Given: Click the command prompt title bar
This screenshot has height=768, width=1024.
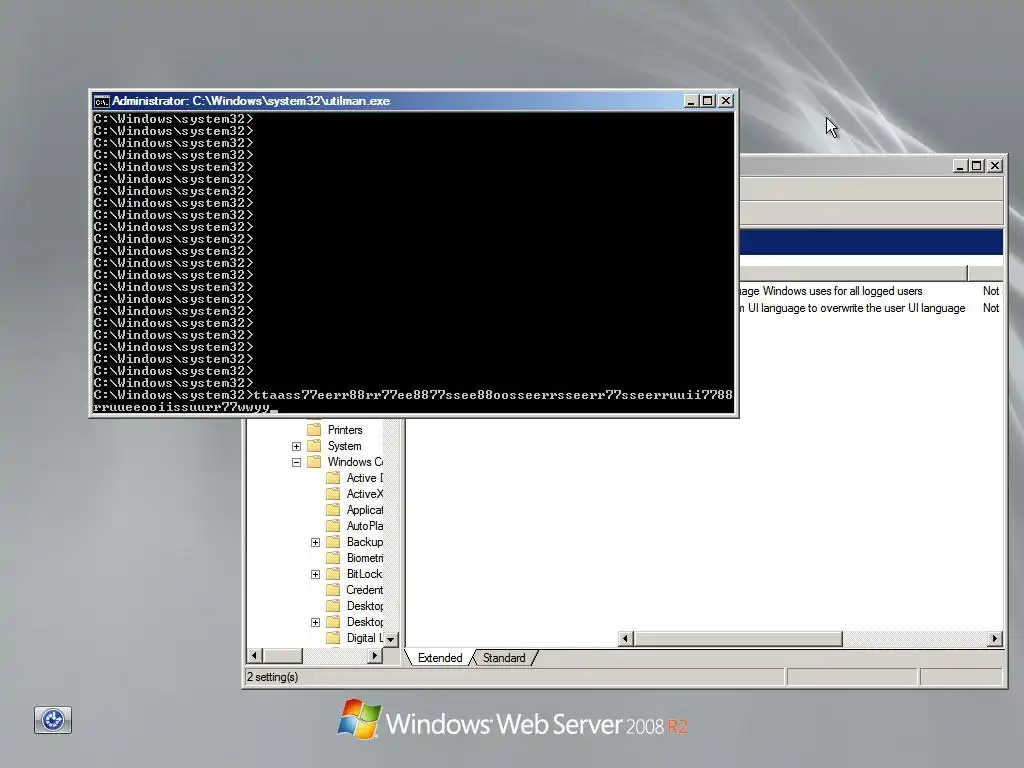Looking at the screenshot, I should tap(413, 101).
